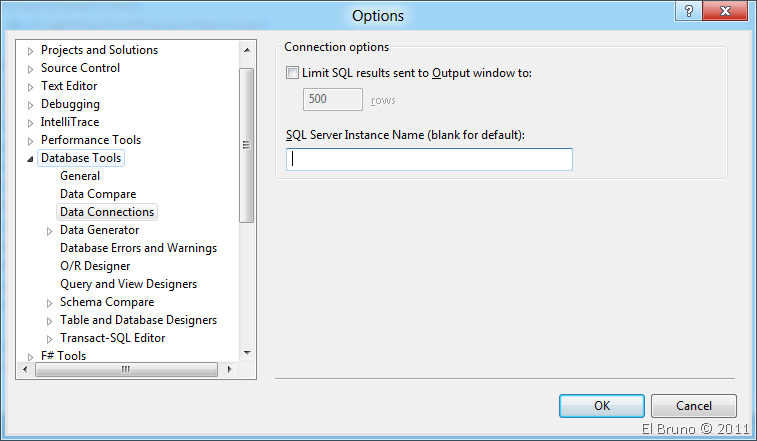Open Database Errors and Warnings page

(138, 248)
